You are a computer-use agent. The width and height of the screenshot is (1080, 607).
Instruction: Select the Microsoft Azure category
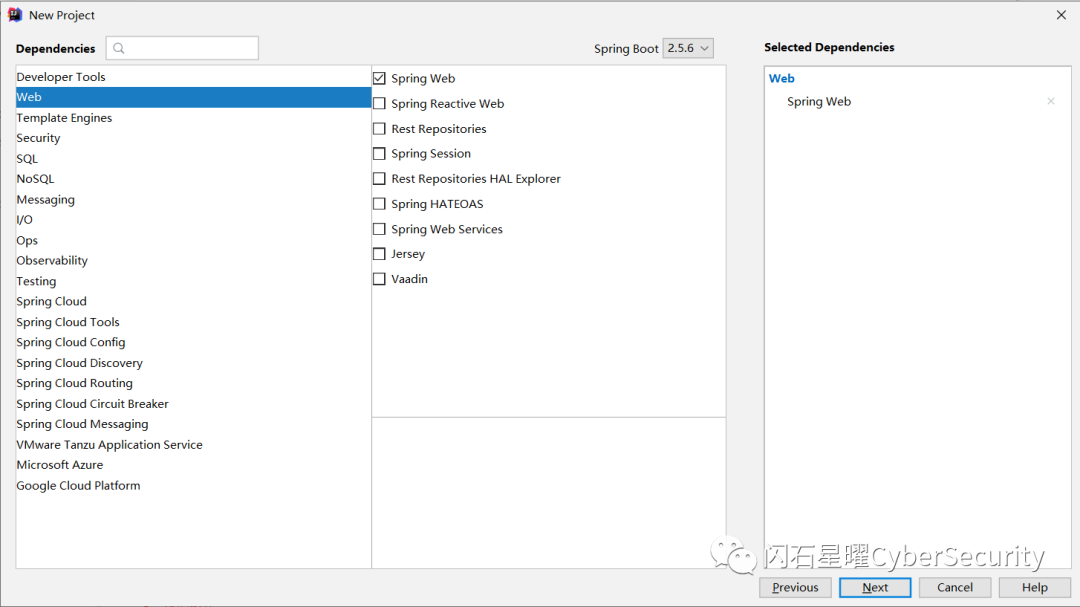194,465
